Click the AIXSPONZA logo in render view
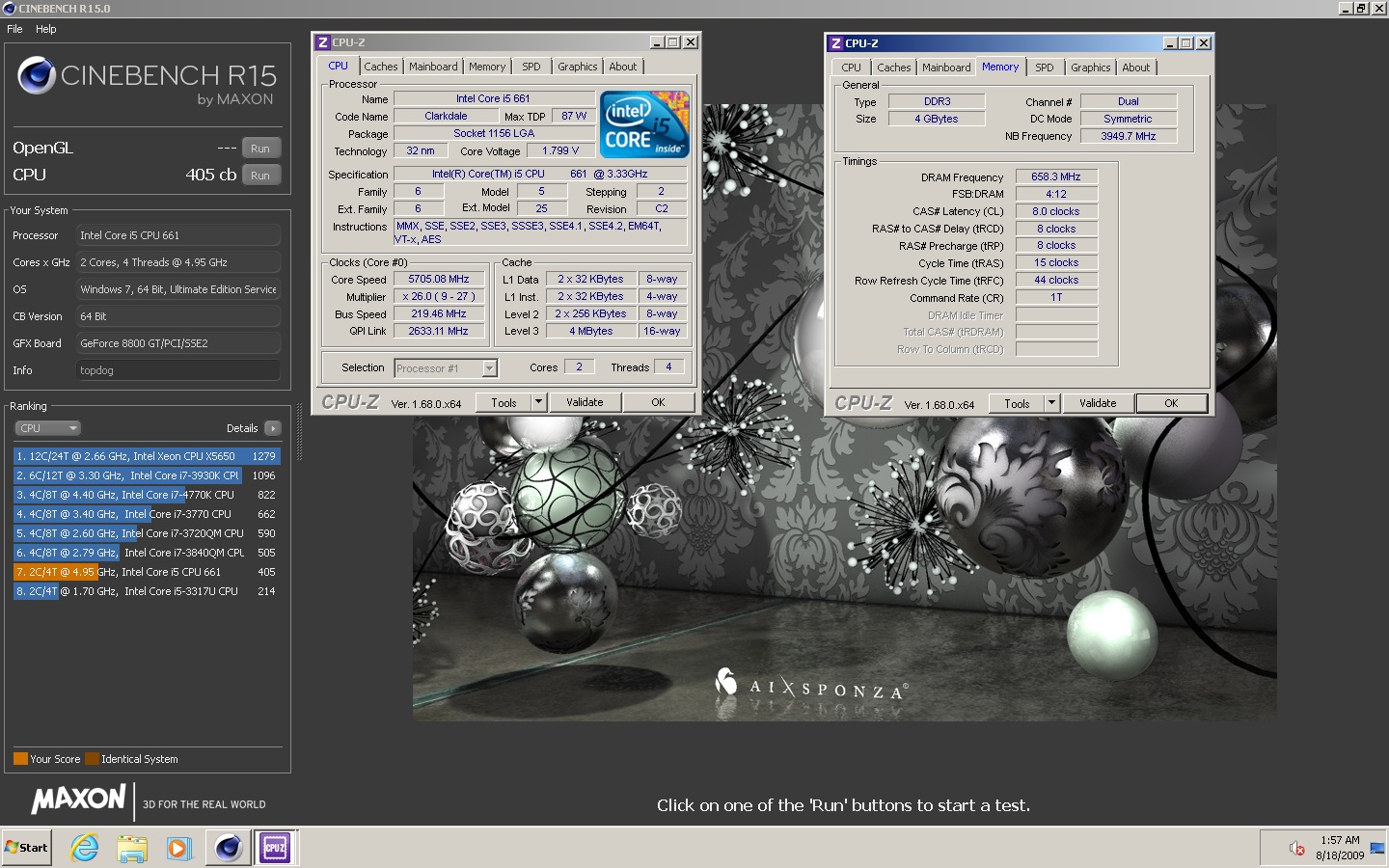Screen dimensions: 1389x868 (x=811, y=685)
